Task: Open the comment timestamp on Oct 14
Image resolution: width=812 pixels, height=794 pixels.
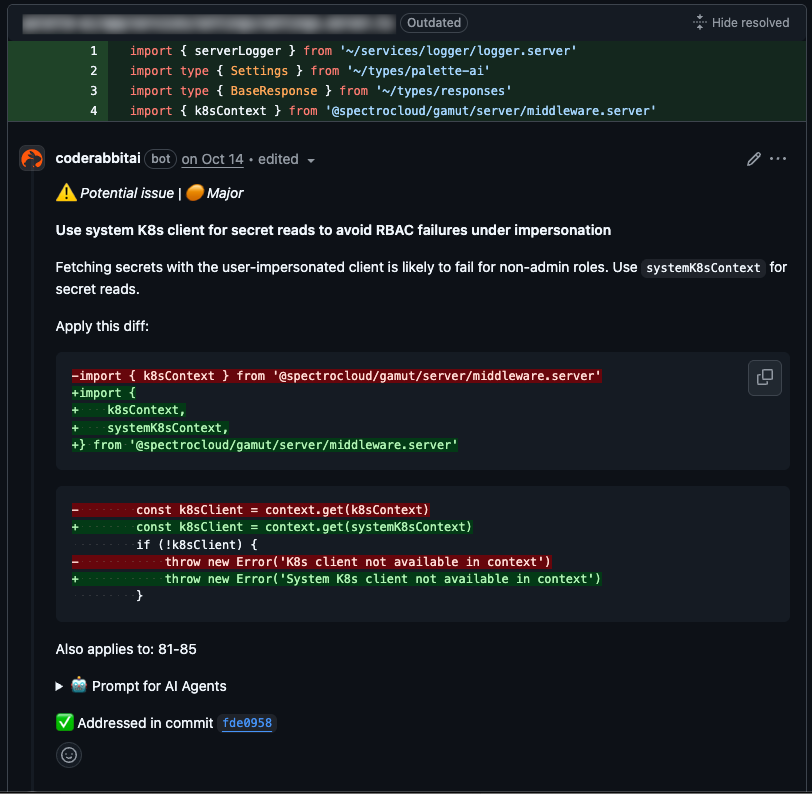Action: [212, 159]
